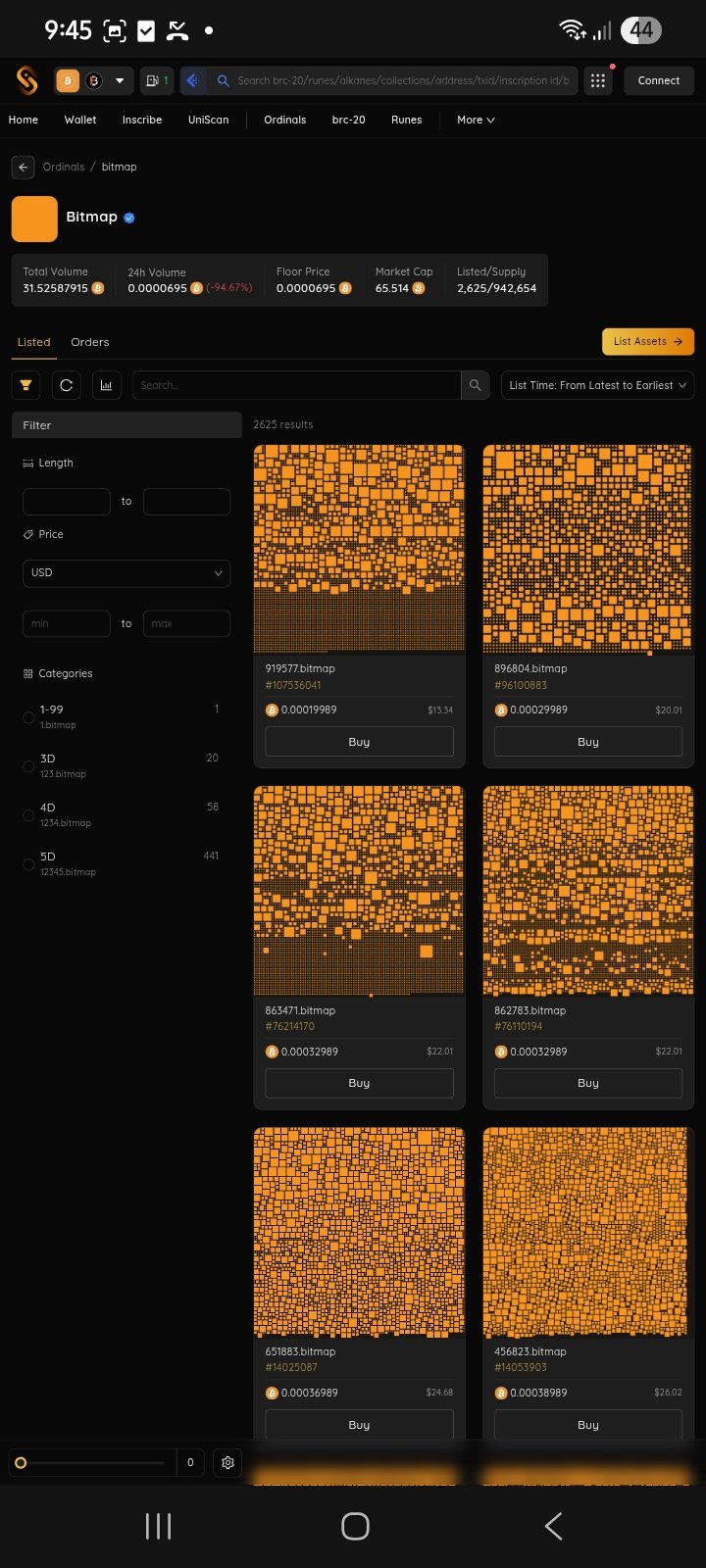This screenshot has height=1568, width=706.
Task: Buy 919577.bitmap for 0.00019989
Action: pos(359,742)
